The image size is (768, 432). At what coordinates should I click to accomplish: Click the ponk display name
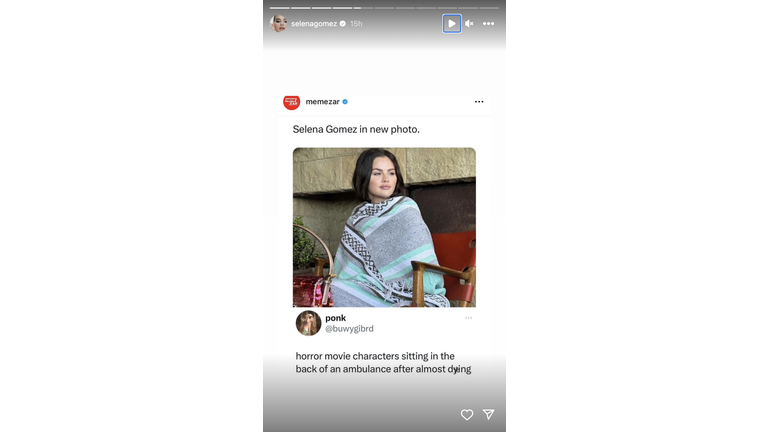(x=336, y=318)
